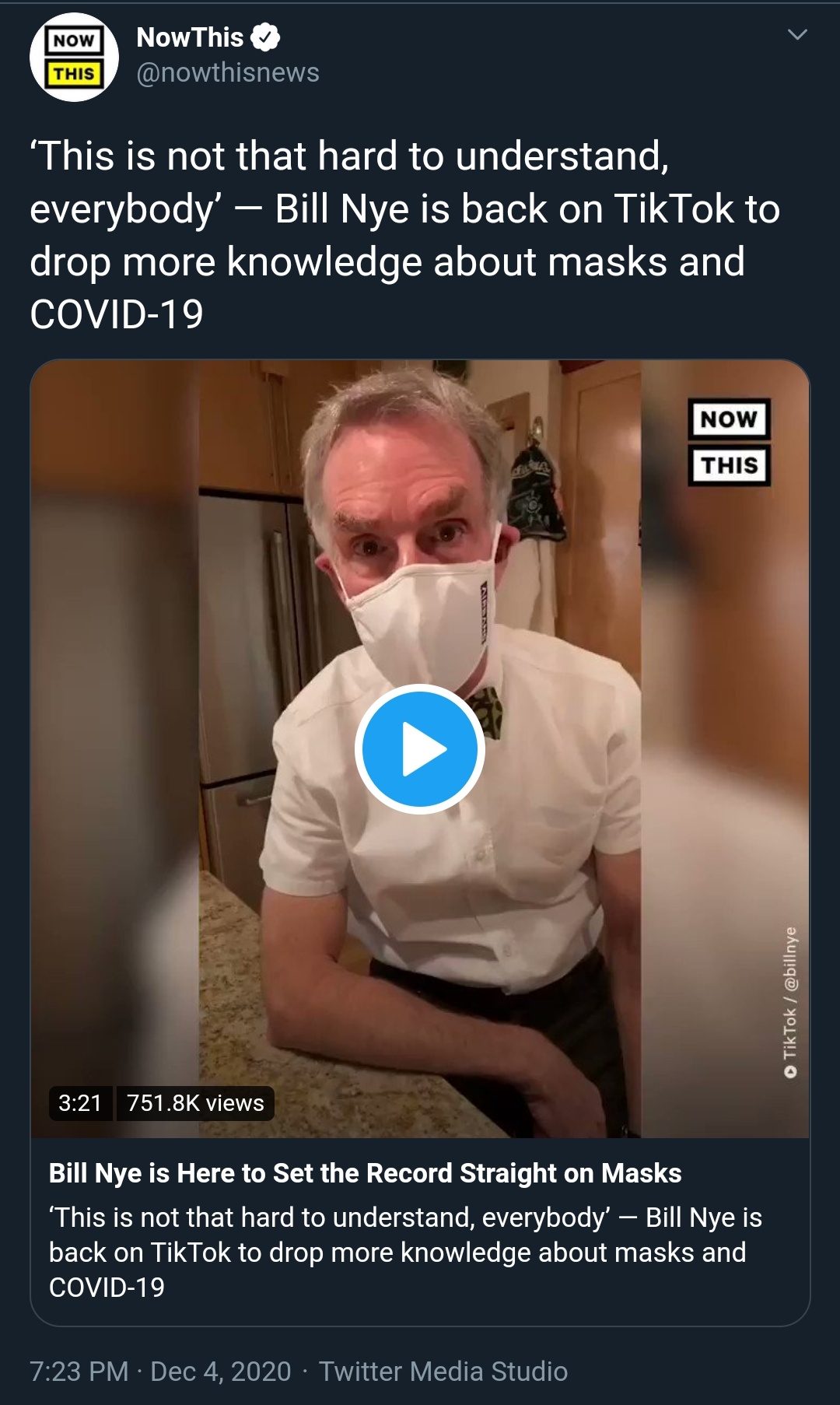Select the tweet text about Bill Nye
Viewport: 840px width, 1405px height.
tap(404, 235)
